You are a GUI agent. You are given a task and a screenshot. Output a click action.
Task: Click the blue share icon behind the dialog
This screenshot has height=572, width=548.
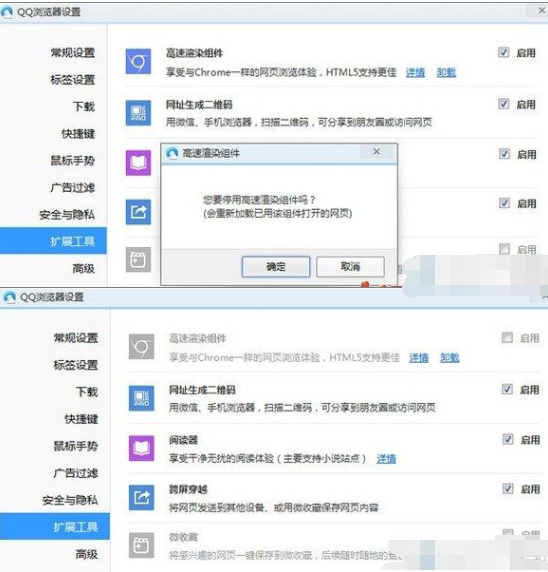(138, 212)
